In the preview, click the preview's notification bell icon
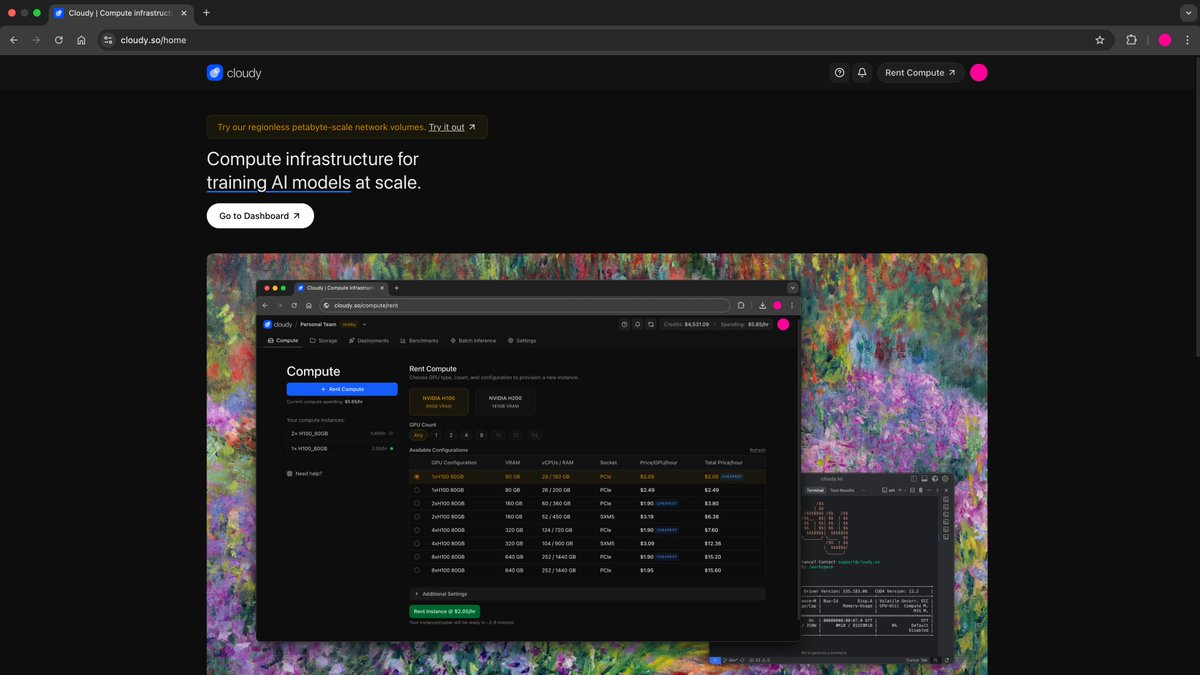Screen dimensions: 1200x675 [637, 324]
